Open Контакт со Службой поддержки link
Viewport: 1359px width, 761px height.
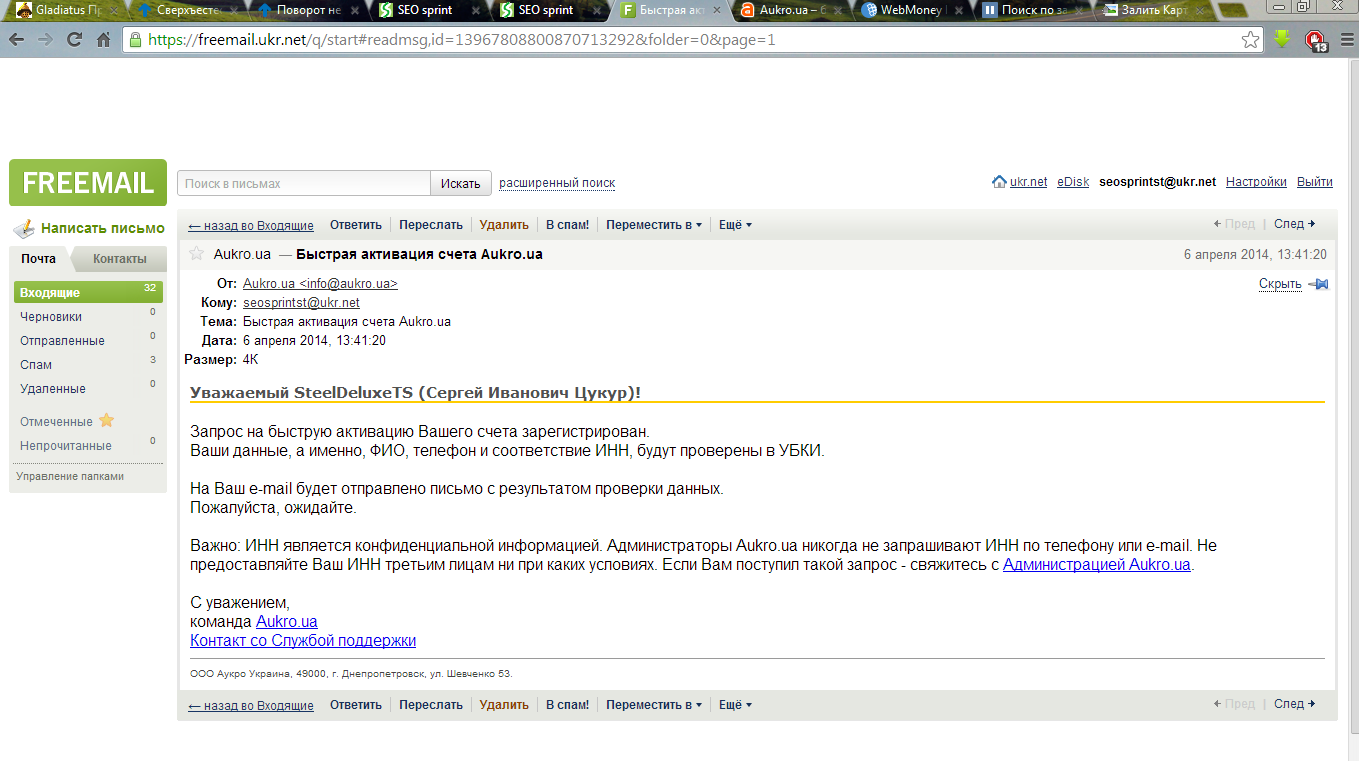click(x=303, y=641)
